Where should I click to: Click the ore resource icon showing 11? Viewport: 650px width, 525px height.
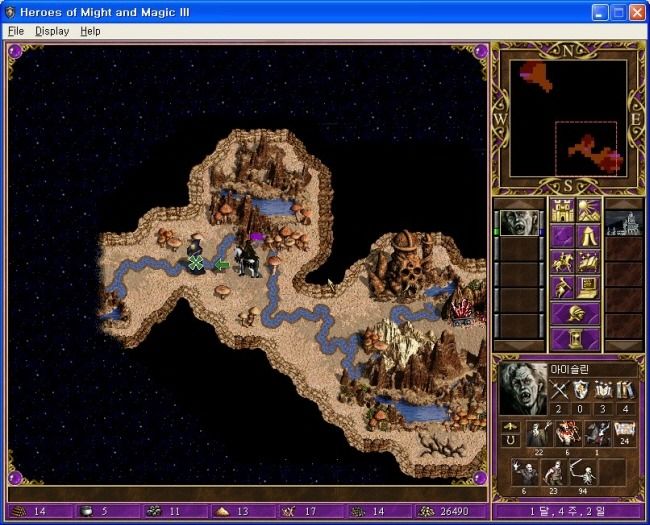tap(154, 511)
